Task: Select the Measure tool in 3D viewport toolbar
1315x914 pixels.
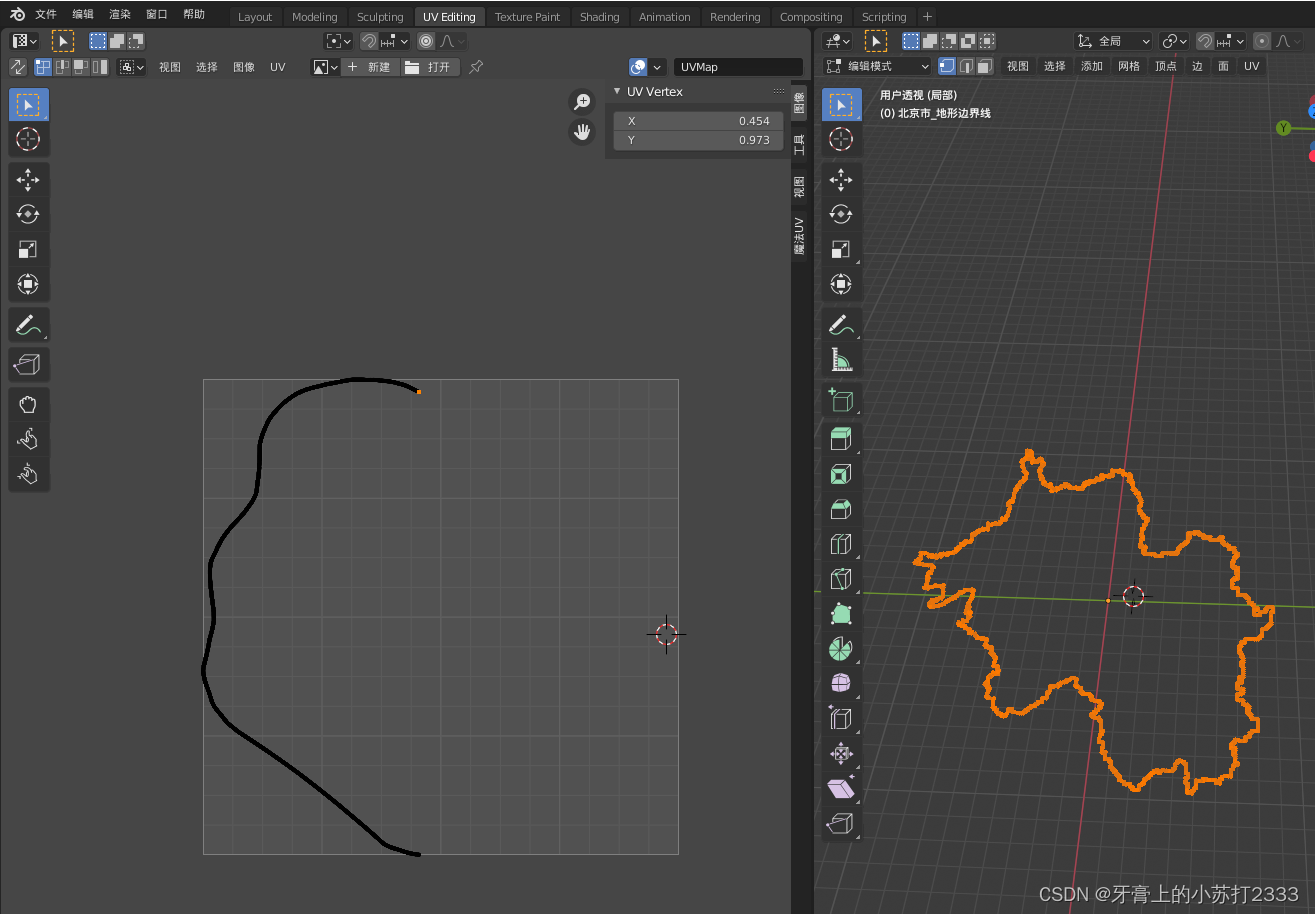Action: [x=841, y=360]
